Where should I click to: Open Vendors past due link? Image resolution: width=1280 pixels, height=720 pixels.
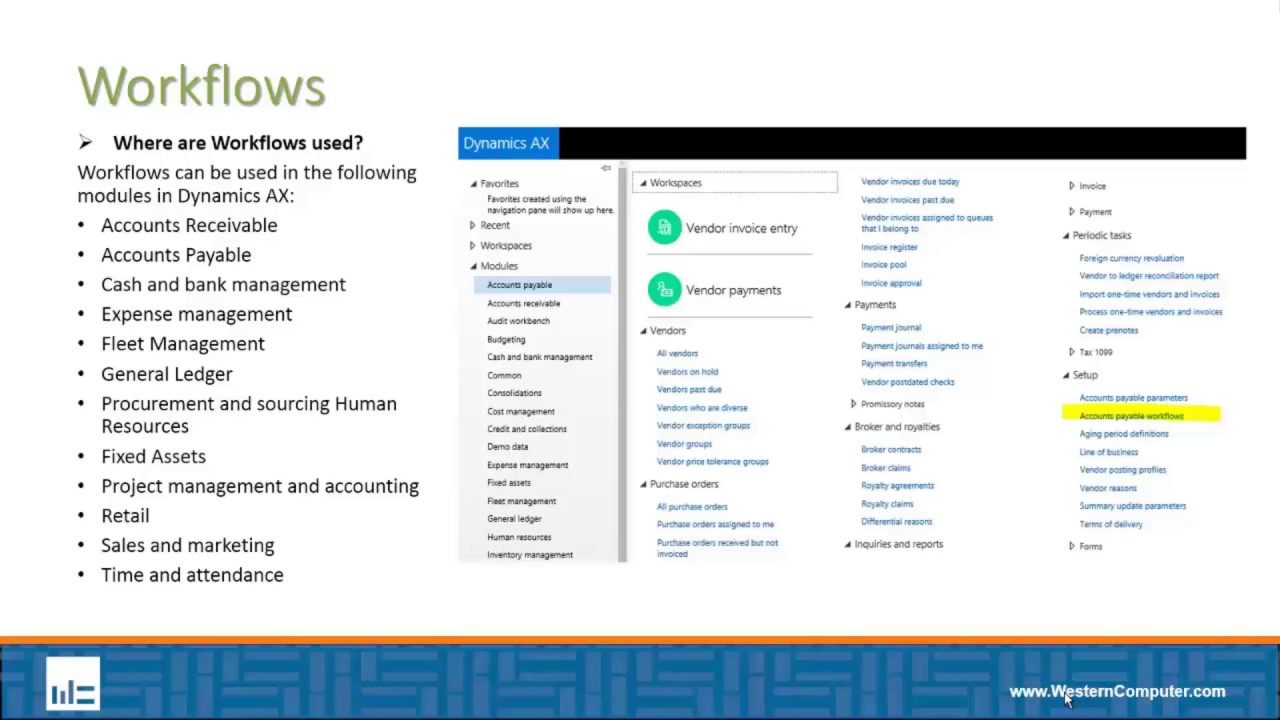click(689, 390)
